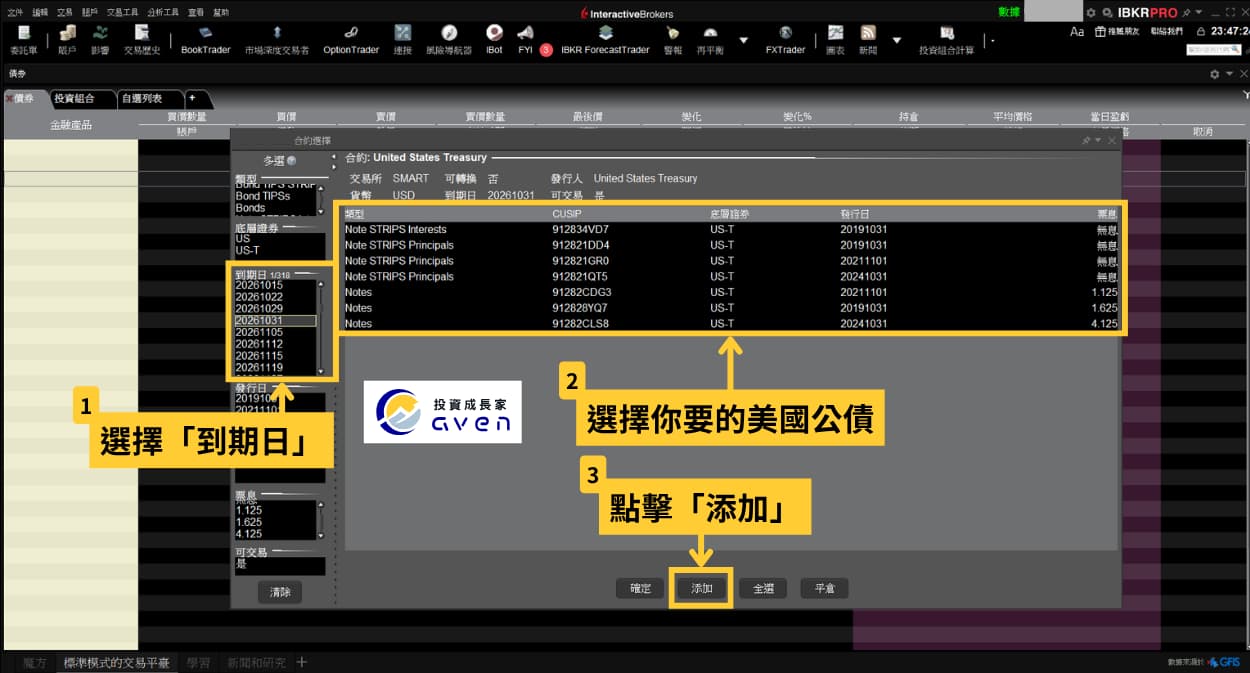The width and height of the screenshot is (1250, 673).
Task: Open 交易 menu
Action: tap(65, 12)
